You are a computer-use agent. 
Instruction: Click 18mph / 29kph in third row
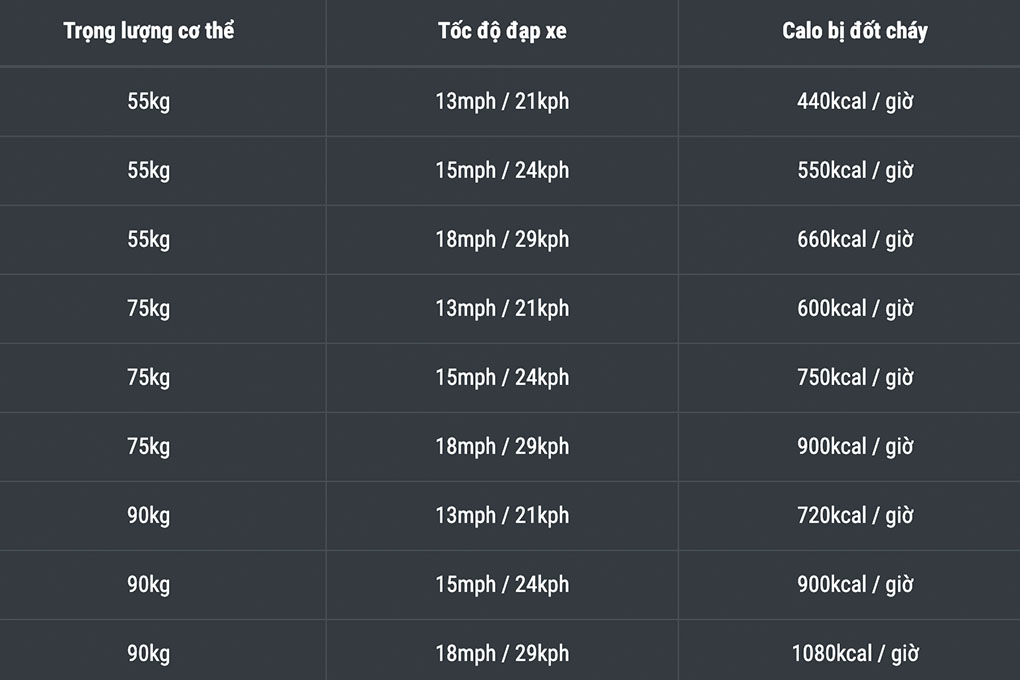pyautogui.click(x=502, y=239)
